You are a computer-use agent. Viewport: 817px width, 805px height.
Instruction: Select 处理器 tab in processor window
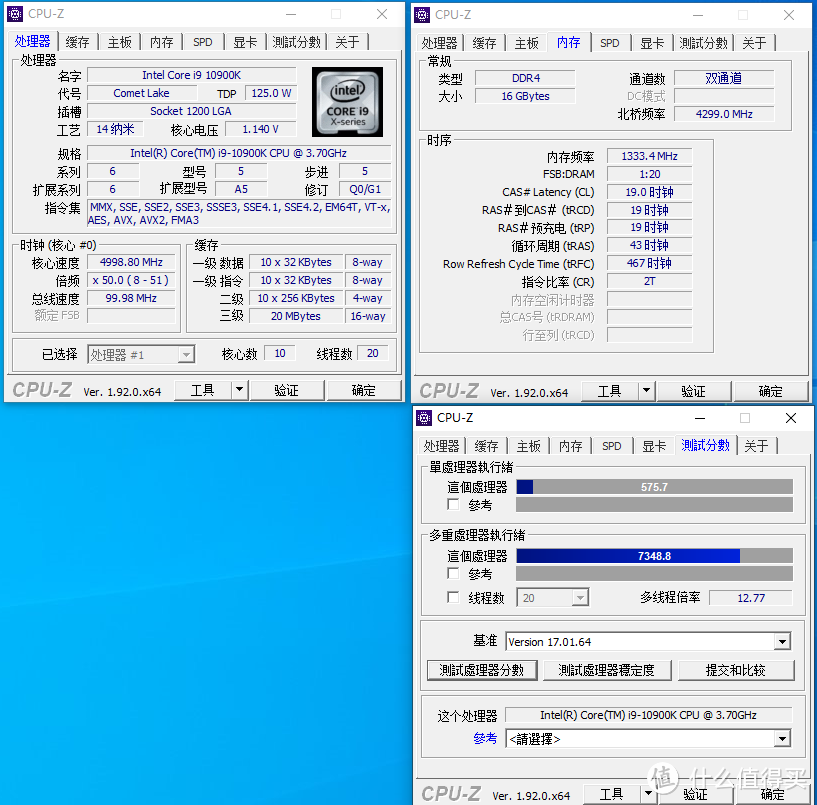pos(32,41)
